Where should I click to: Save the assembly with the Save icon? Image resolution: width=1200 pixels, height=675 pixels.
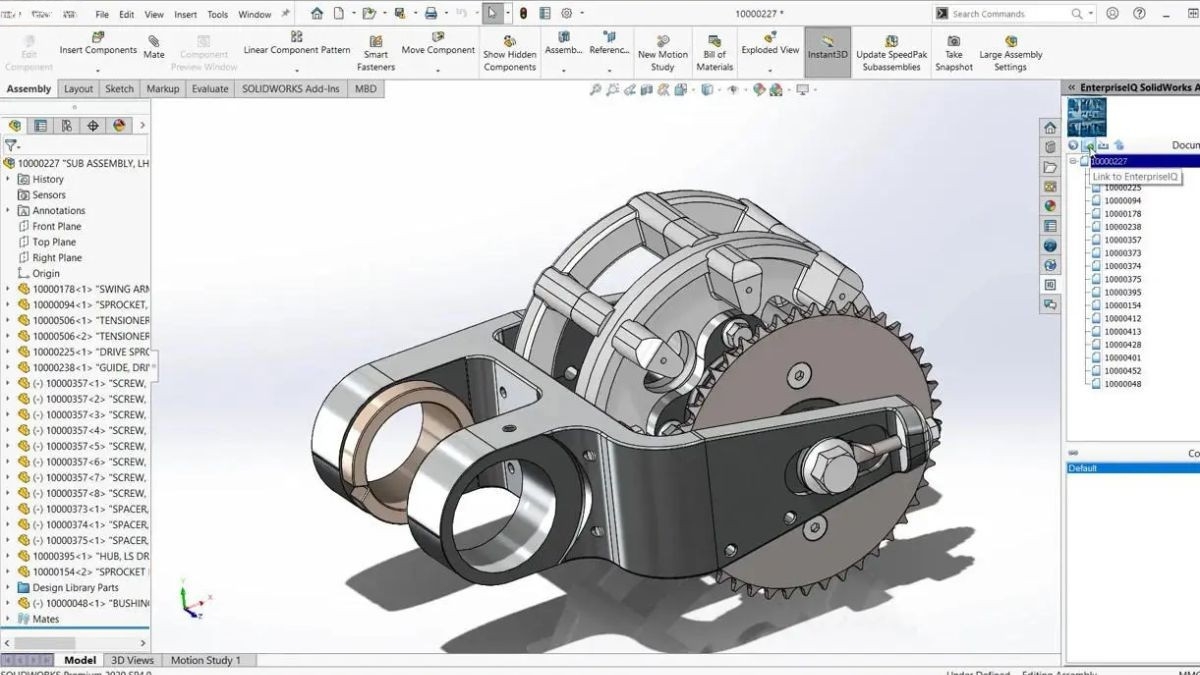pyautogui.click(x=399, y=13)
